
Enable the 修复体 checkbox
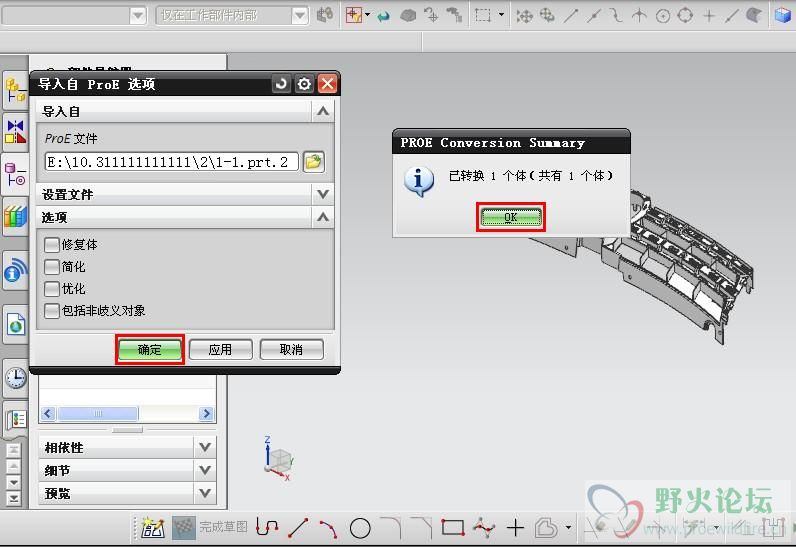click(x=52, y=245)
